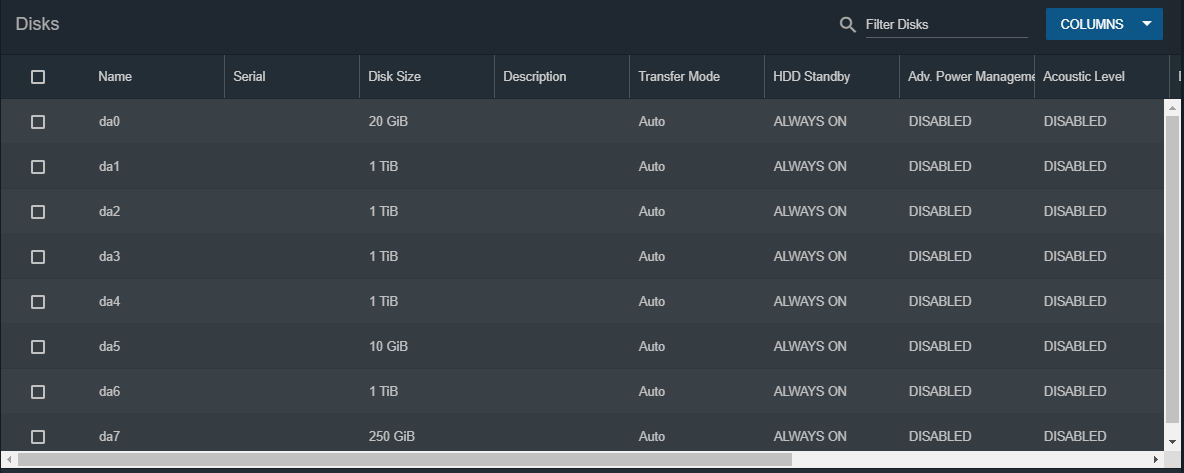
Task: Click the Transfer Mode column header
Action: tap(679, 76)
